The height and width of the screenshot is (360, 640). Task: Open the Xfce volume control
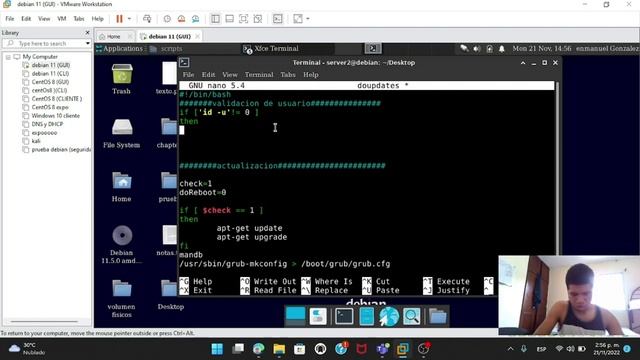[476, 49]
